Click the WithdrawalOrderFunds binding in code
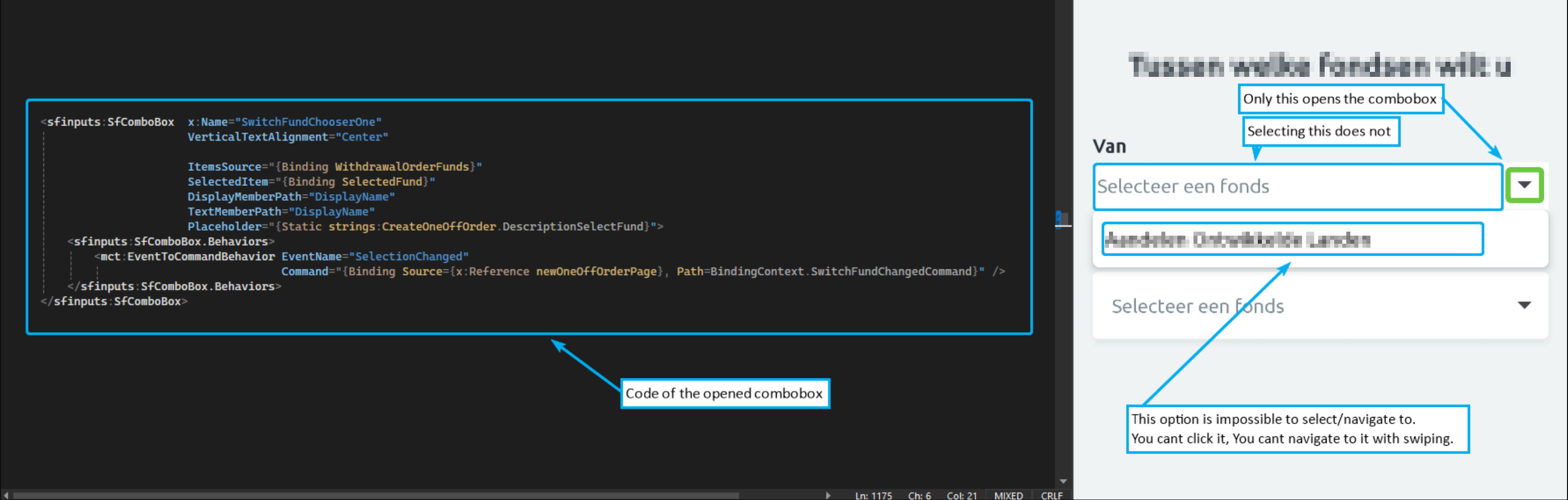 (402, 167)
